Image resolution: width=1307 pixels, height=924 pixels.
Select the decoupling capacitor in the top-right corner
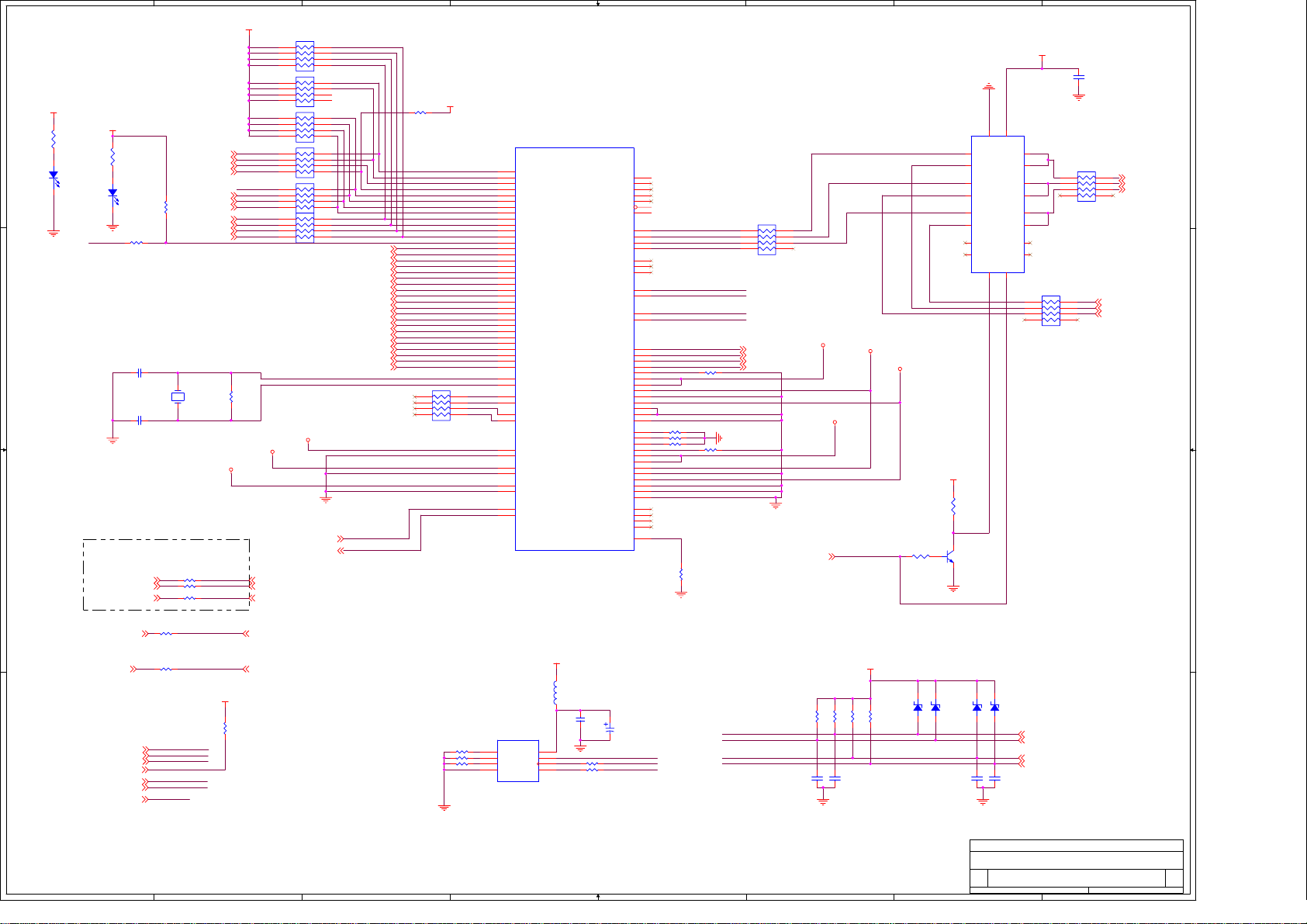tap(1079, 78)
